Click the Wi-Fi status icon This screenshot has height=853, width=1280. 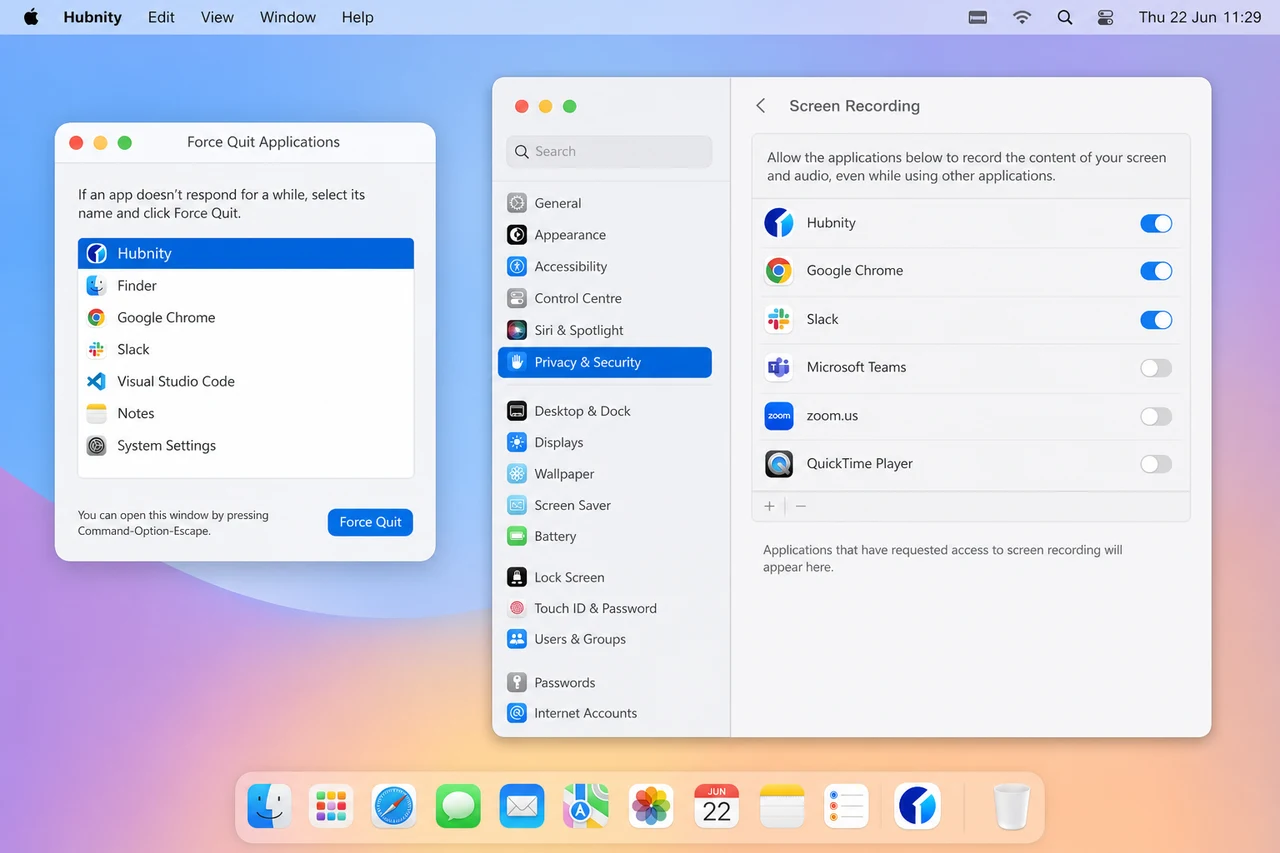(1022, 17)
